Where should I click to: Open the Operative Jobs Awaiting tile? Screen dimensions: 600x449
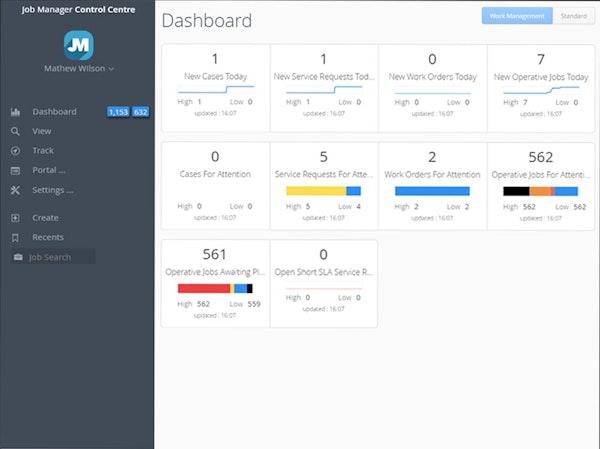tap(215, 283)
